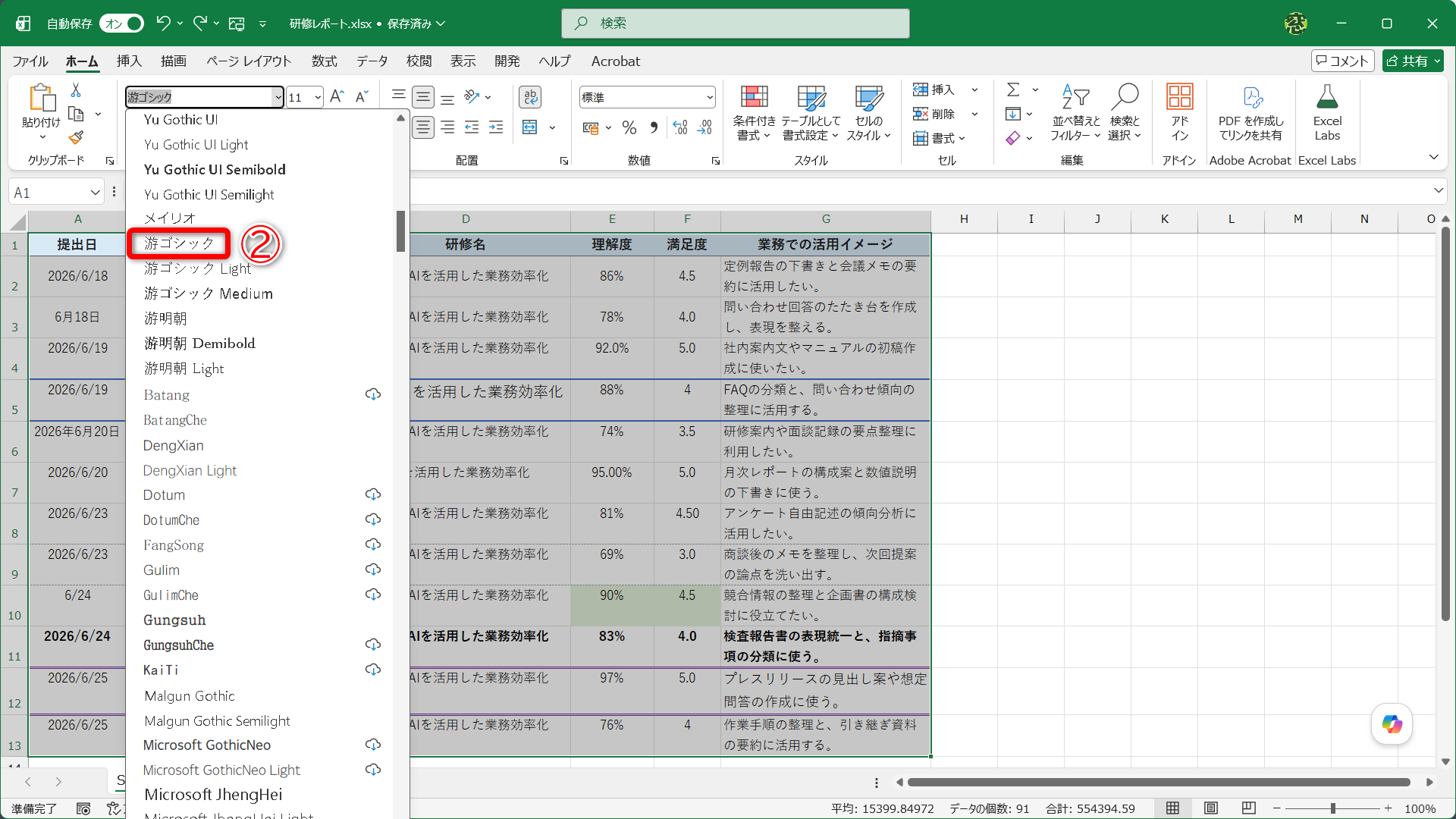The height and width of the screenshot is (819, 1456).
Task: Open the Formulas (数式) tab
Action: pyautogui.click(x=324, y=61)
